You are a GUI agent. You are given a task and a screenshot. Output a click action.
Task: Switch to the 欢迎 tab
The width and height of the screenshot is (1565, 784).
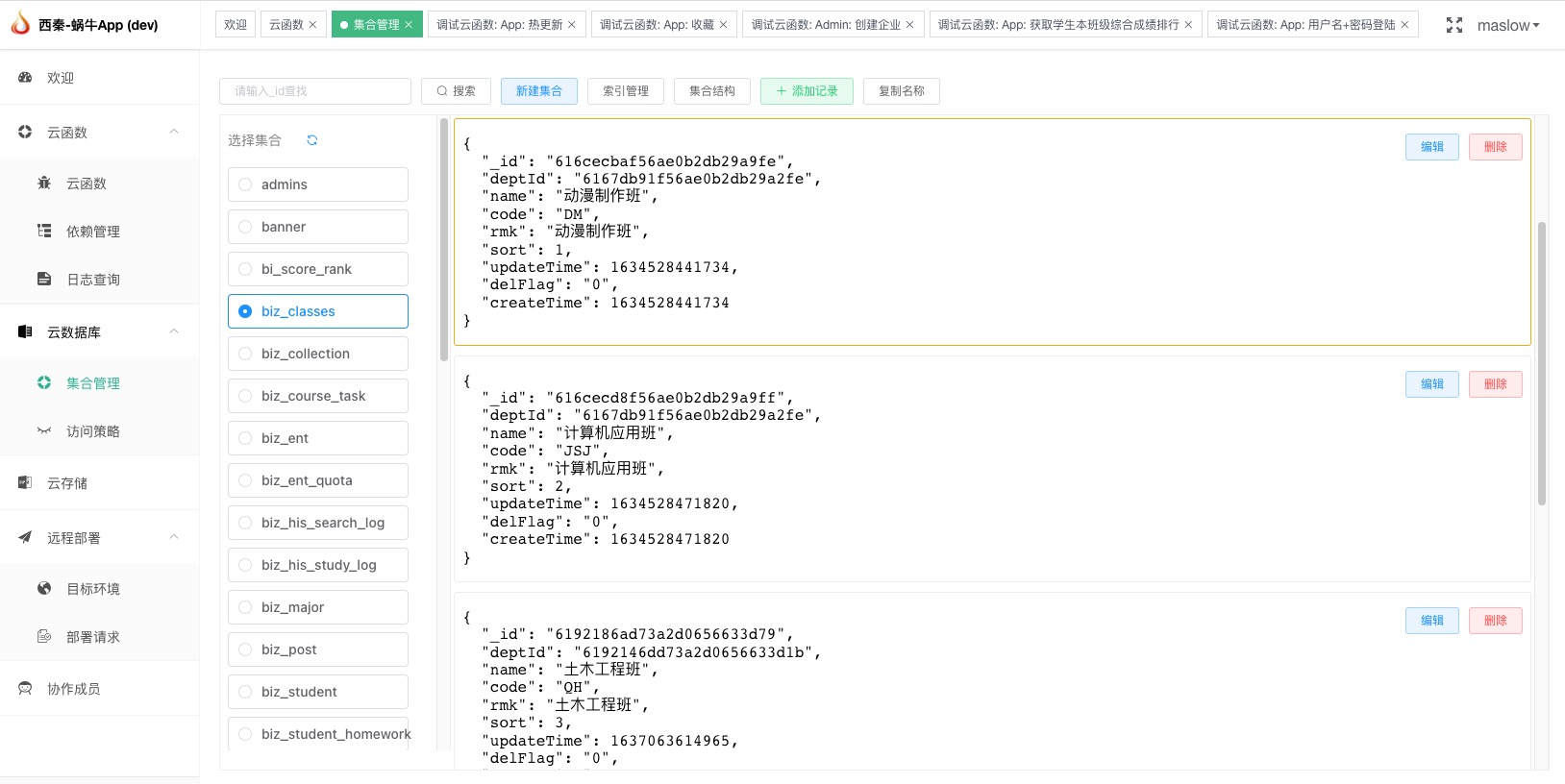236,25
